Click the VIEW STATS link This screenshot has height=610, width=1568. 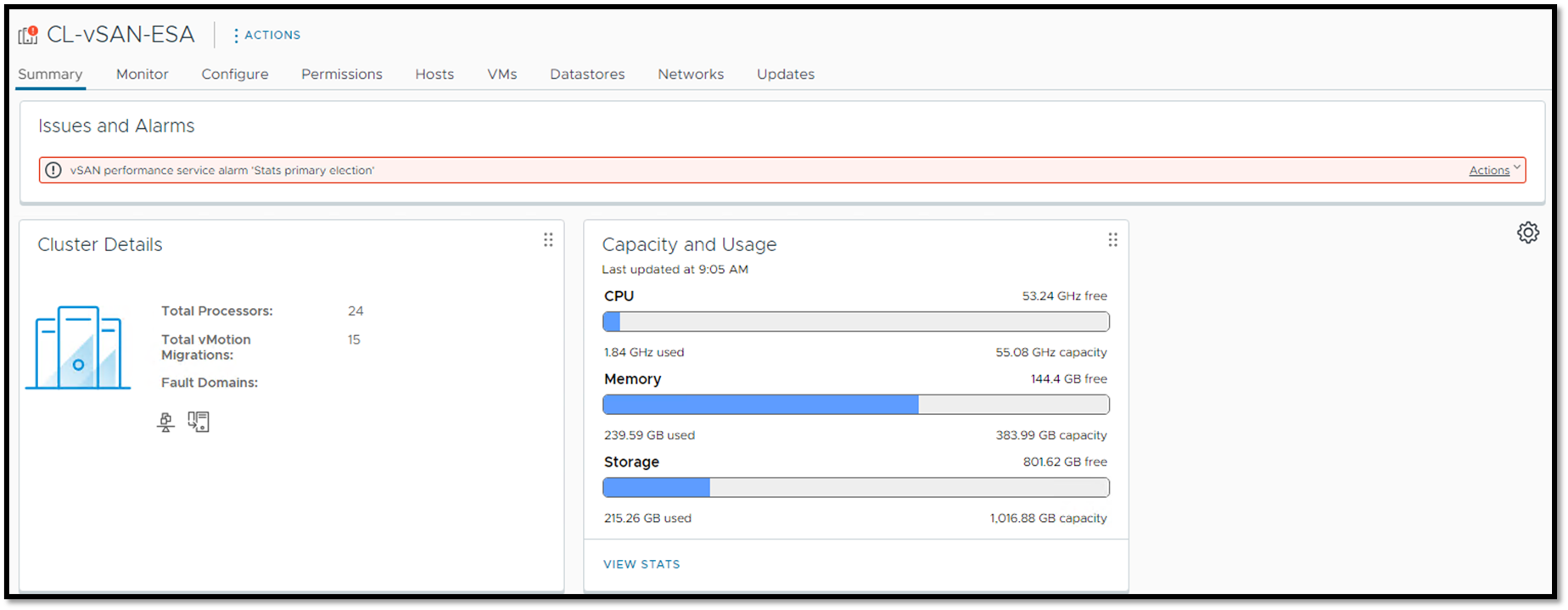click(x=641, y=564)
